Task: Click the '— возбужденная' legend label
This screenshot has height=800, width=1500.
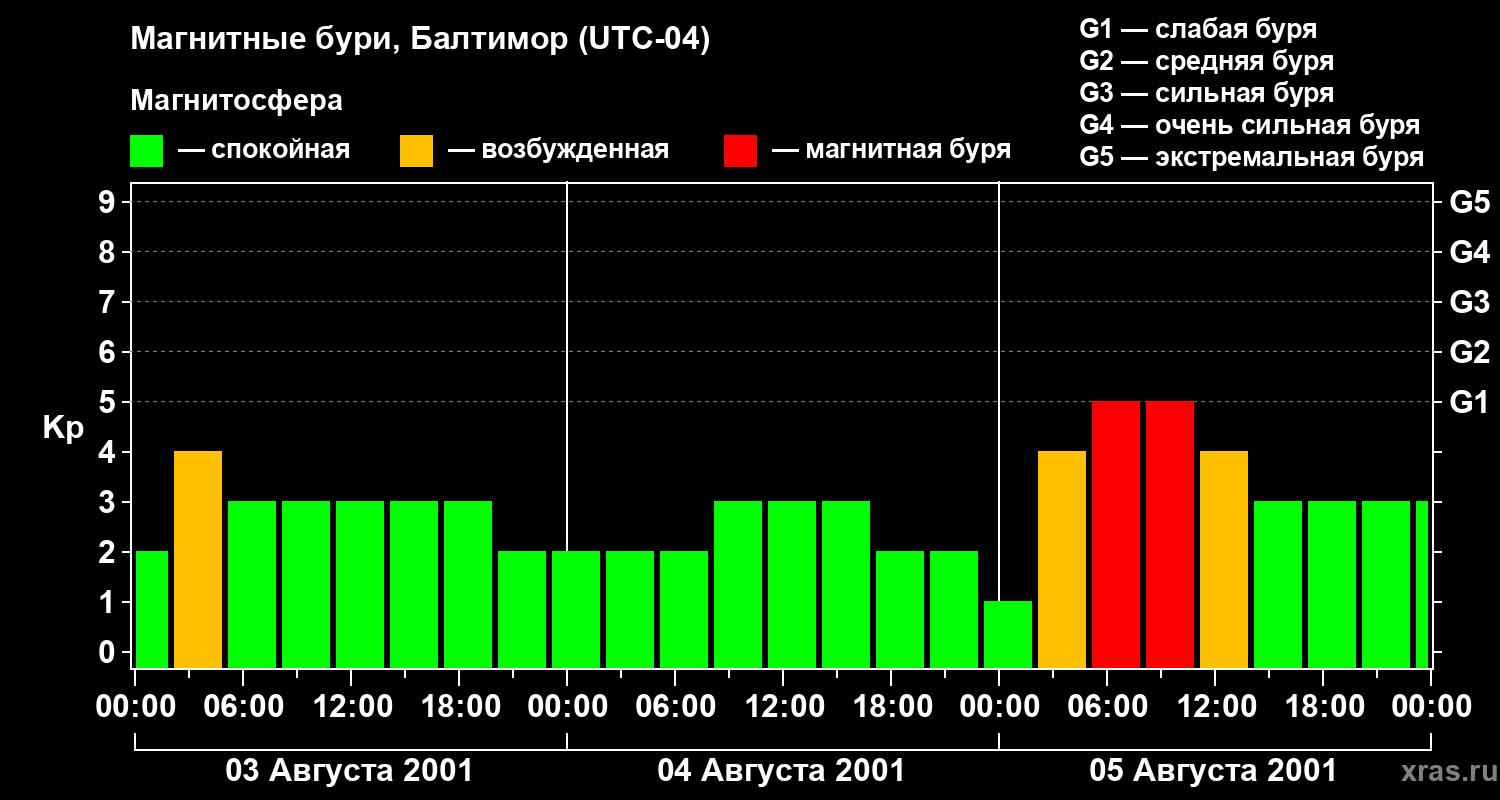Action: 558,150
